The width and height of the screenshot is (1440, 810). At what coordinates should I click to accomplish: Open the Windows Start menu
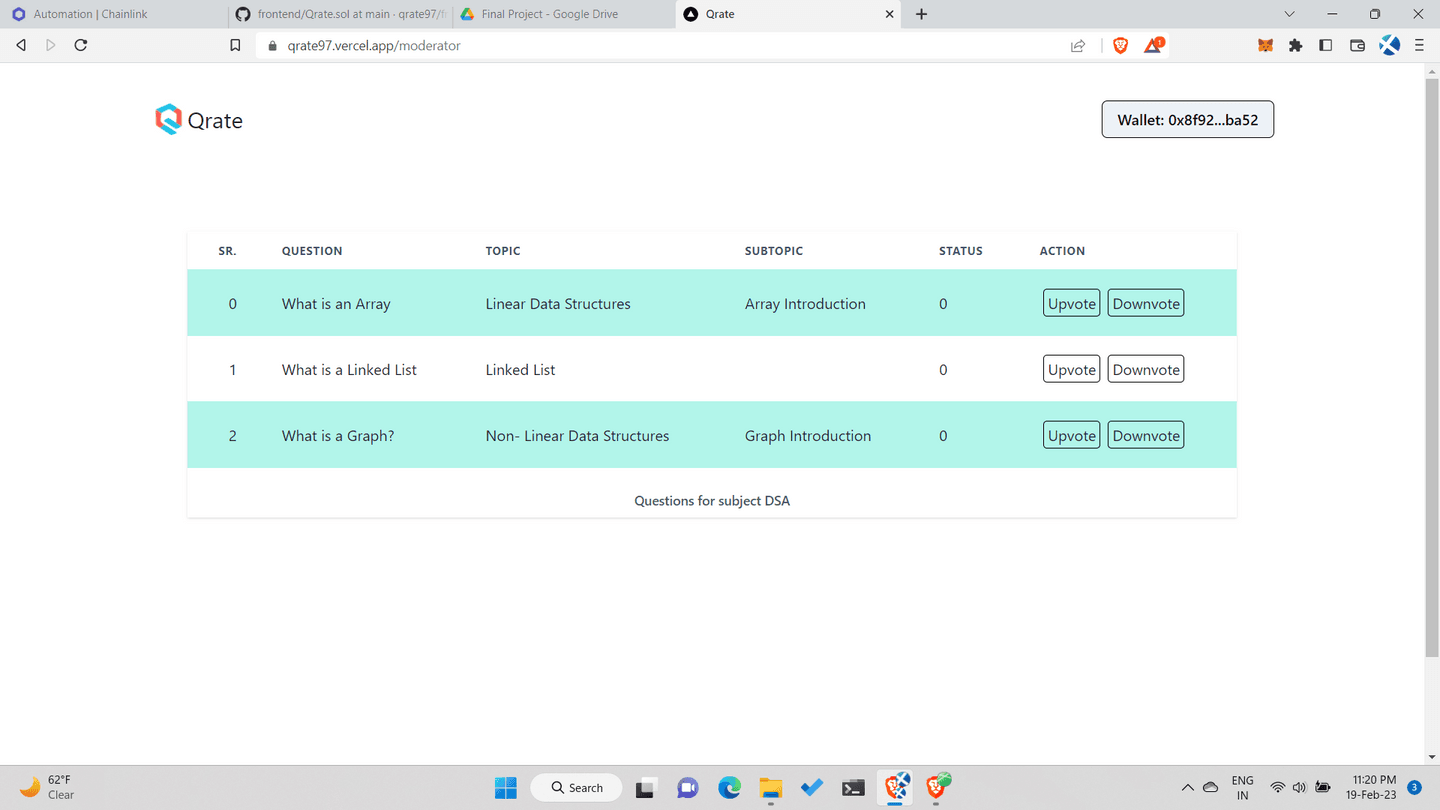click(x=506, y=788)
